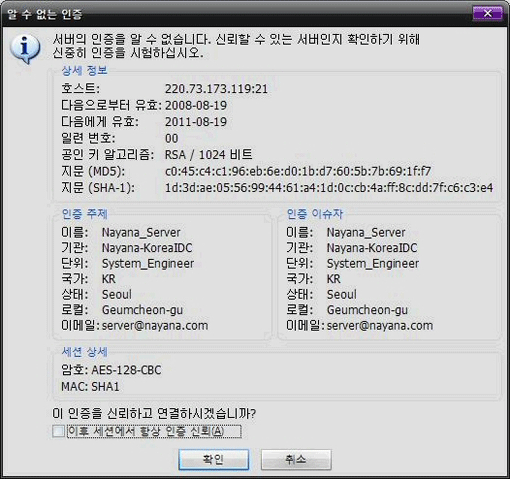
Task: Click the SHA-1 fingerprint value
Action: point(329,188)
